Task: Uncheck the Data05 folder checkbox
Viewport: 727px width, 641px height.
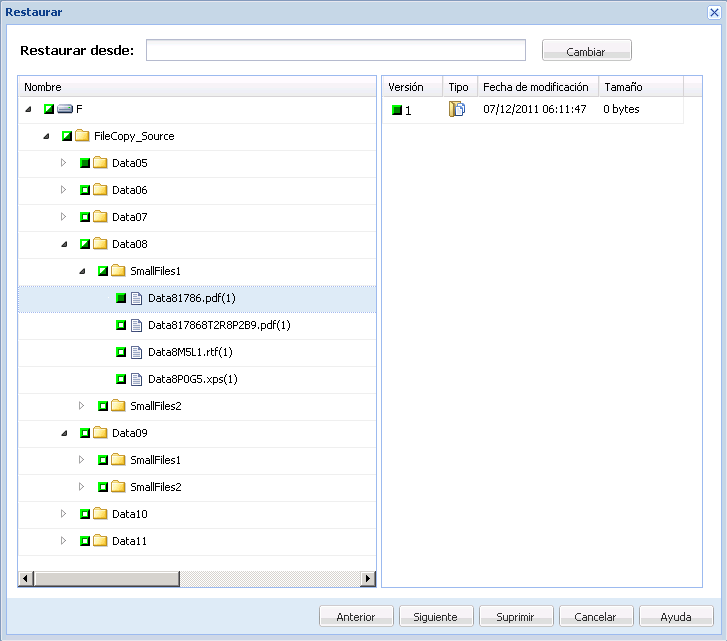Action: 85,163
